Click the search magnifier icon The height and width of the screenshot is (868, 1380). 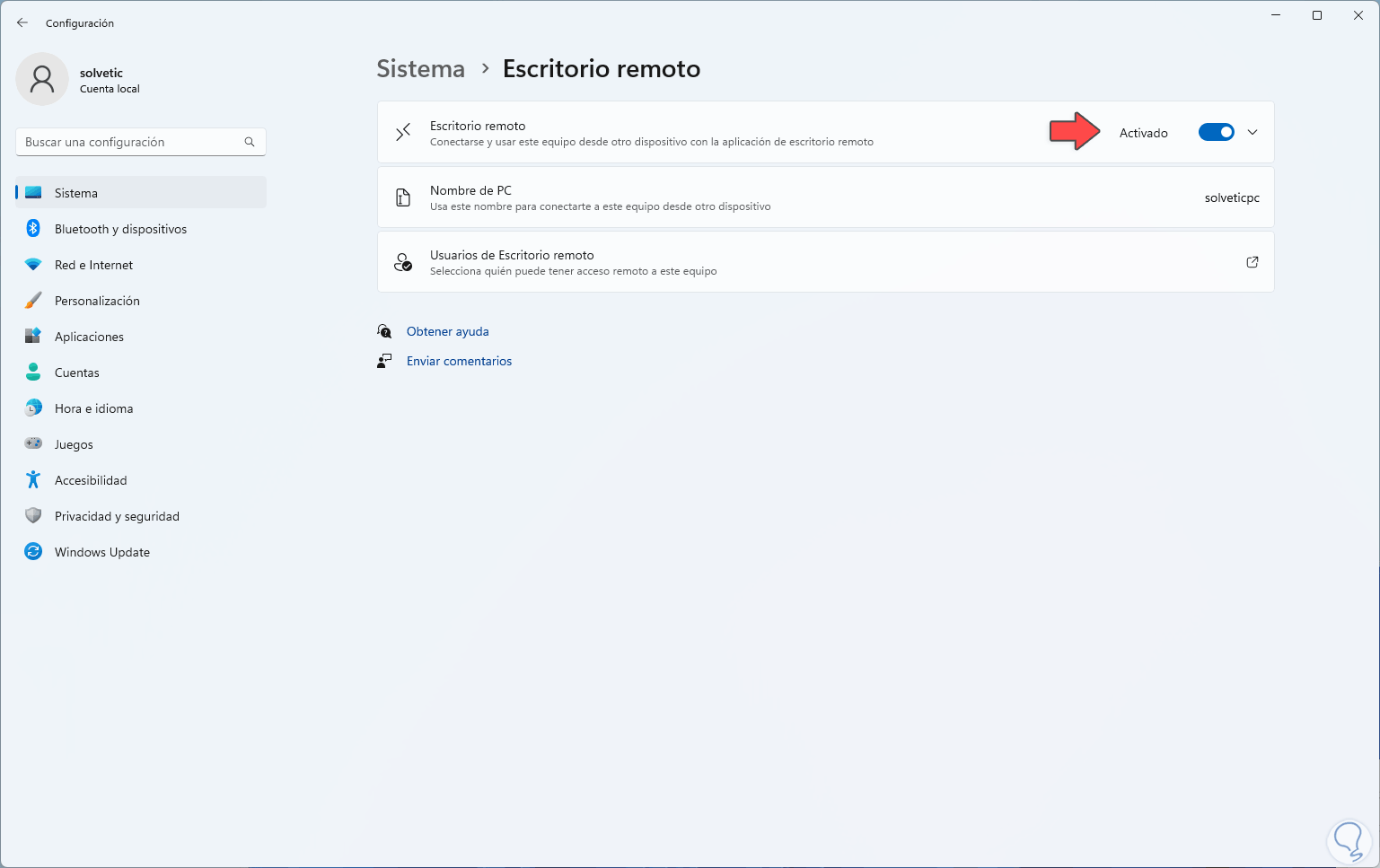[250, 142]
